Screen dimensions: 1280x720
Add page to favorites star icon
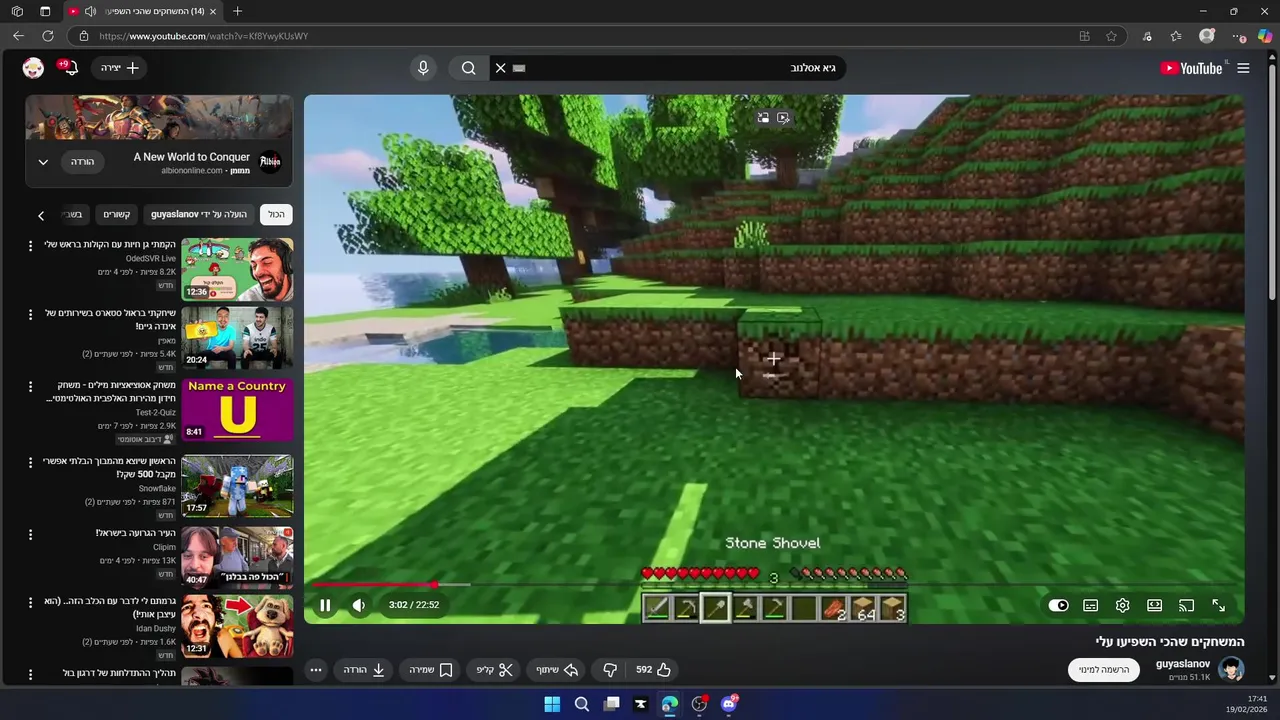pos(1111,36)
